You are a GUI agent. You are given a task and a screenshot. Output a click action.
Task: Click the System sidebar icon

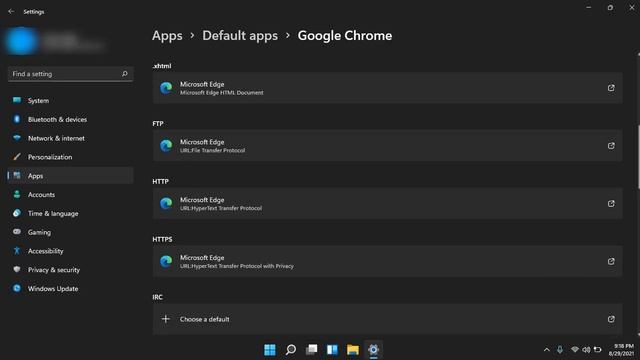[17, 100]
